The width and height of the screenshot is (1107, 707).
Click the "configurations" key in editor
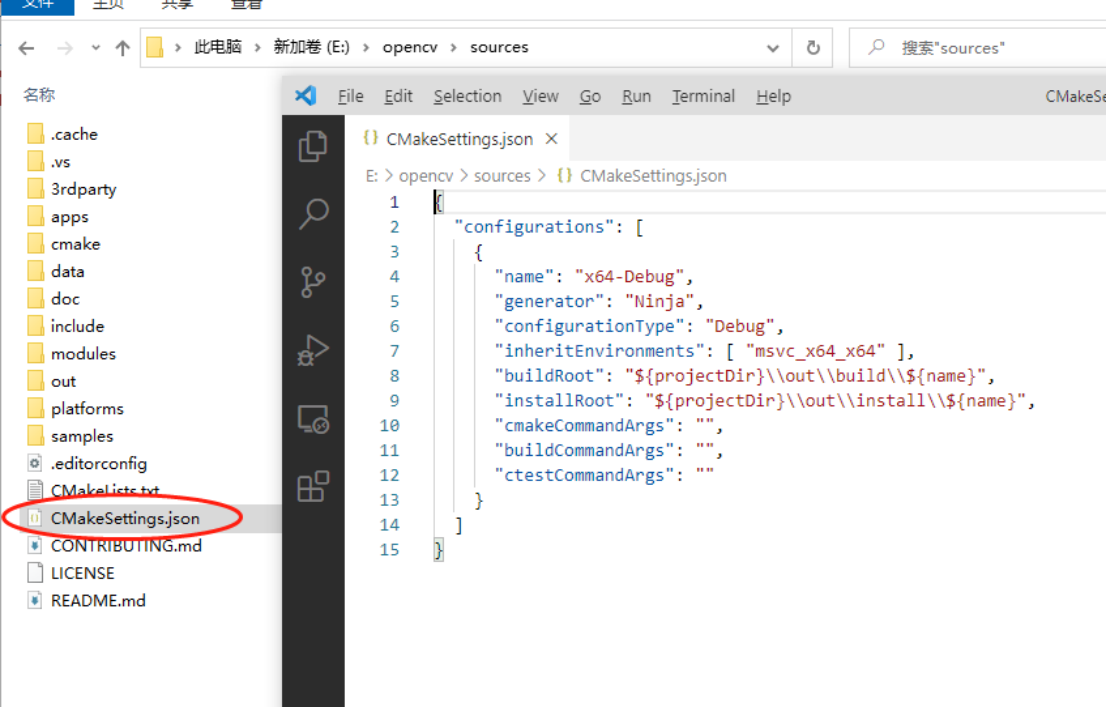(x=534, y=227)
